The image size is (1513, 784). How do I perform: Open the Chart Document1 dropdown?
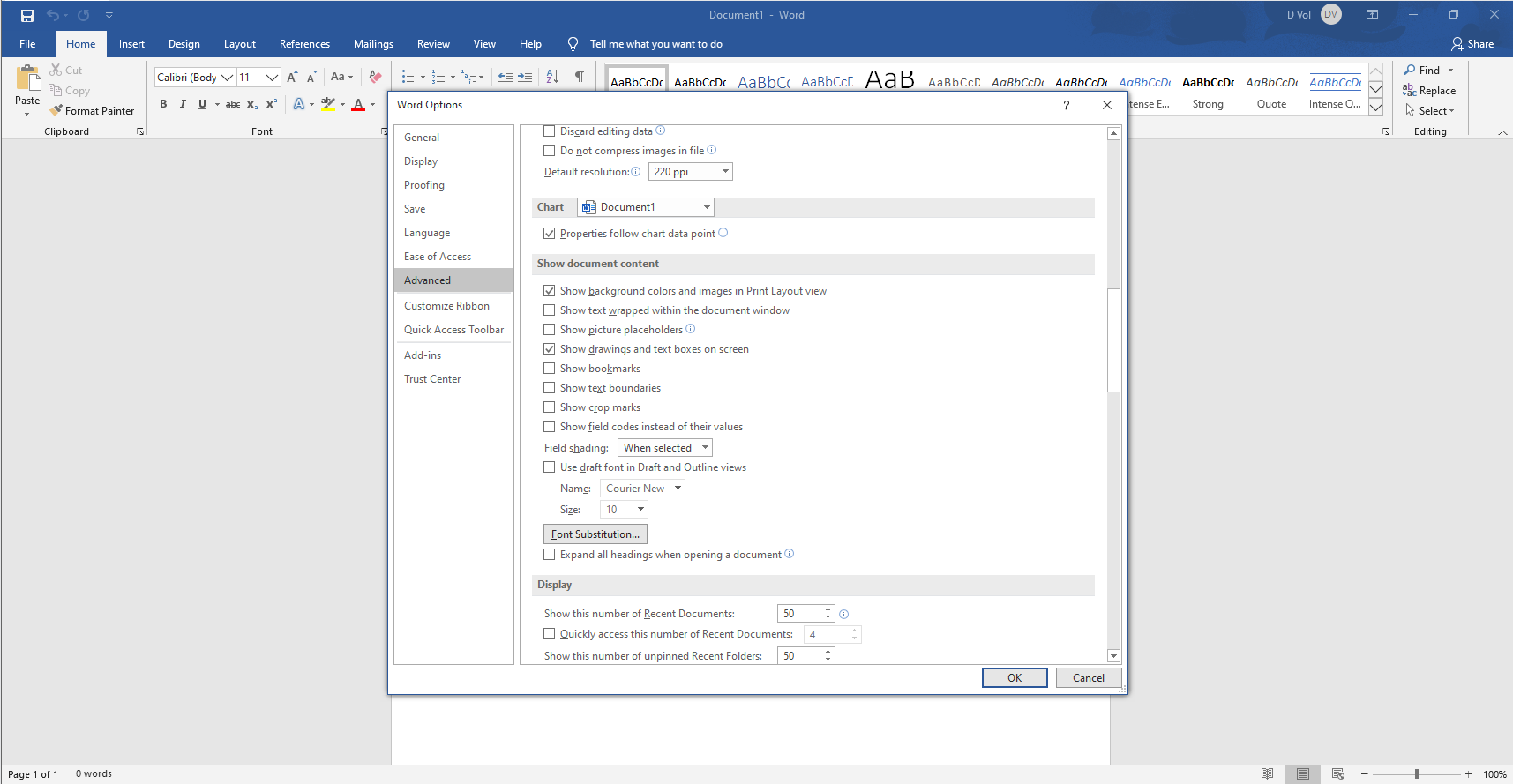pos(646,207)
